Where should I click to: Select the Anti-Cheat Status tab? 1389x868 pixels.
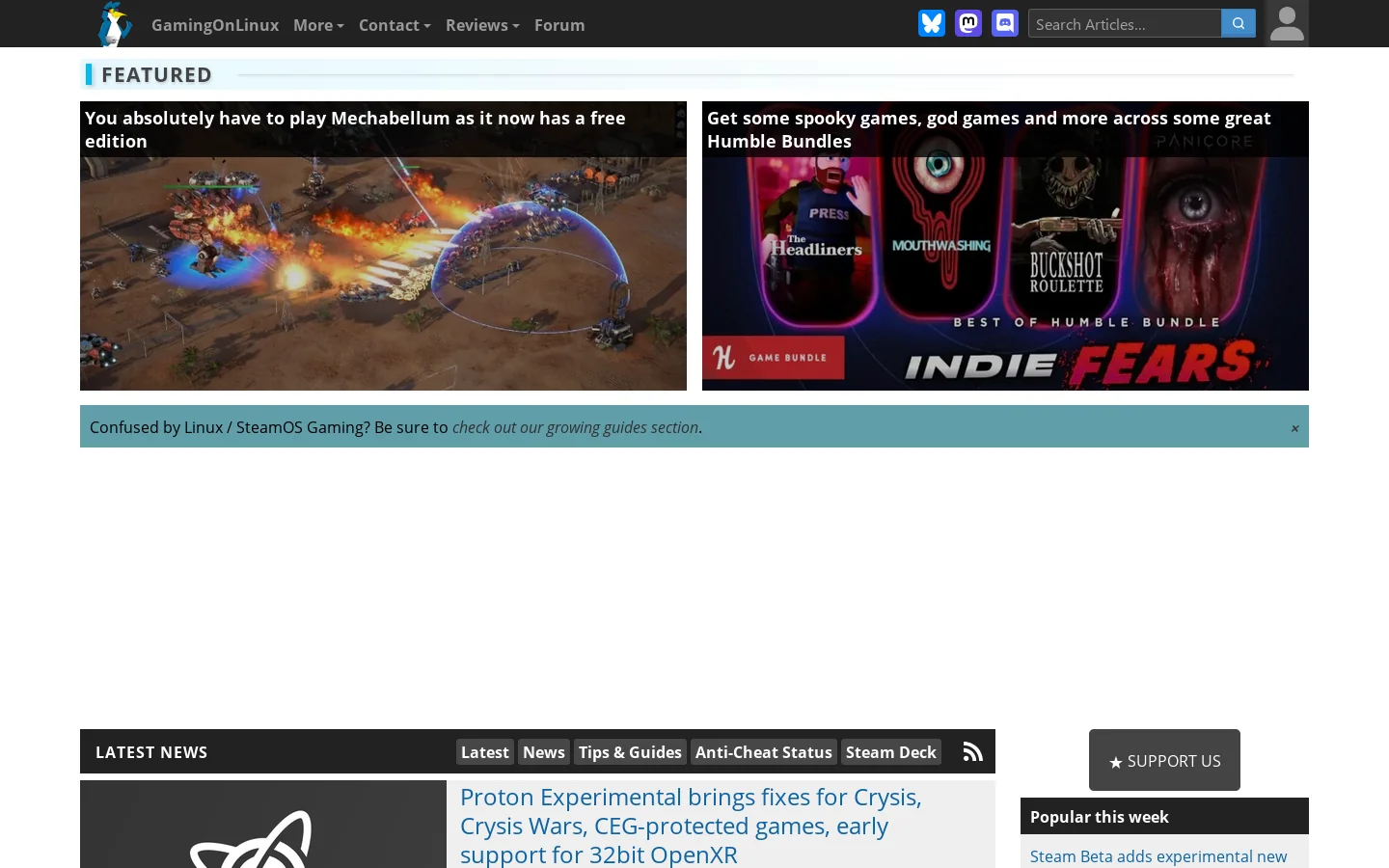pyautogui.click(x=763, y=752)
